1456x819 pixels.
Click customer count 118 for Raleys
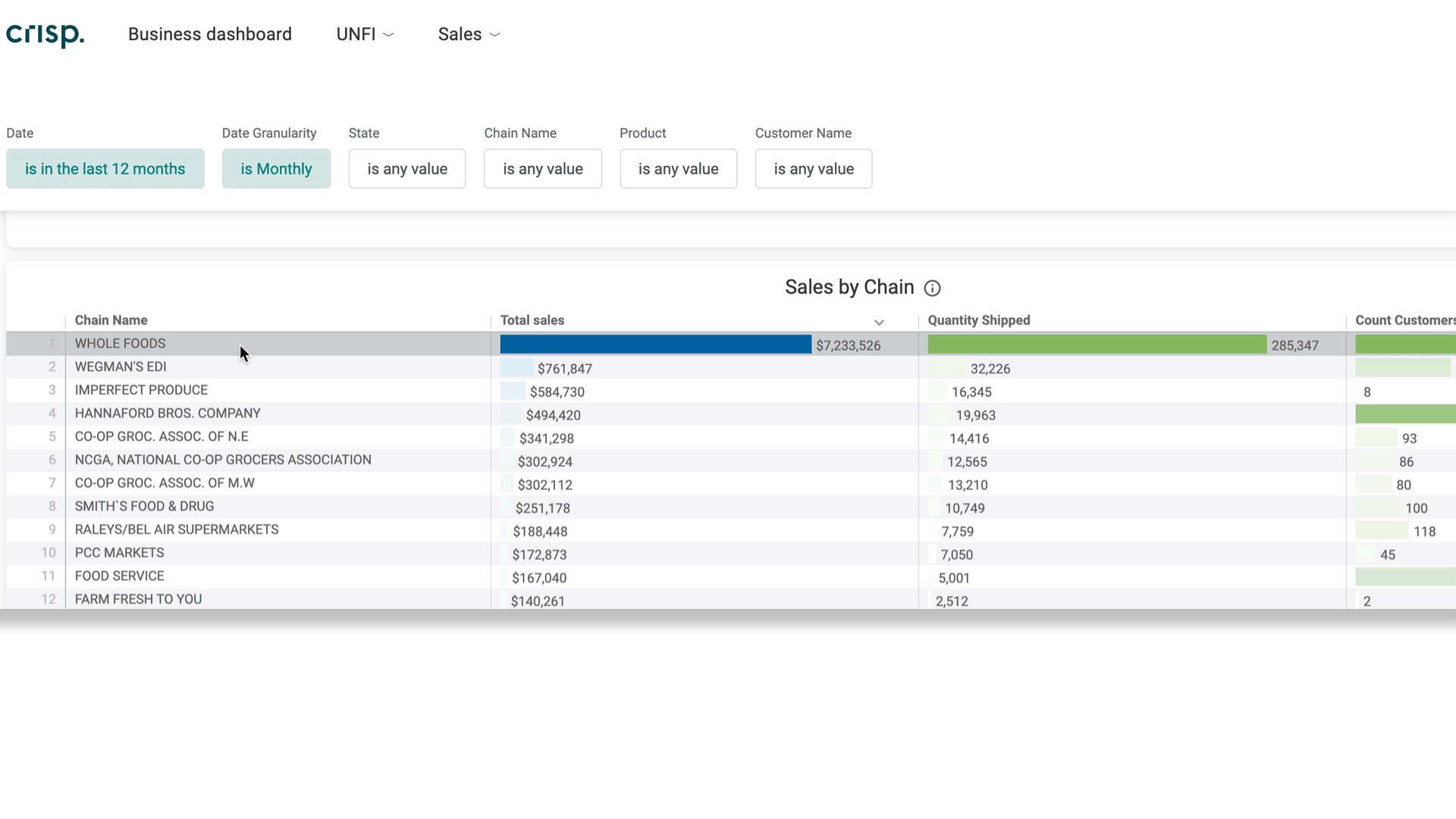click(x=1424, y=532)
